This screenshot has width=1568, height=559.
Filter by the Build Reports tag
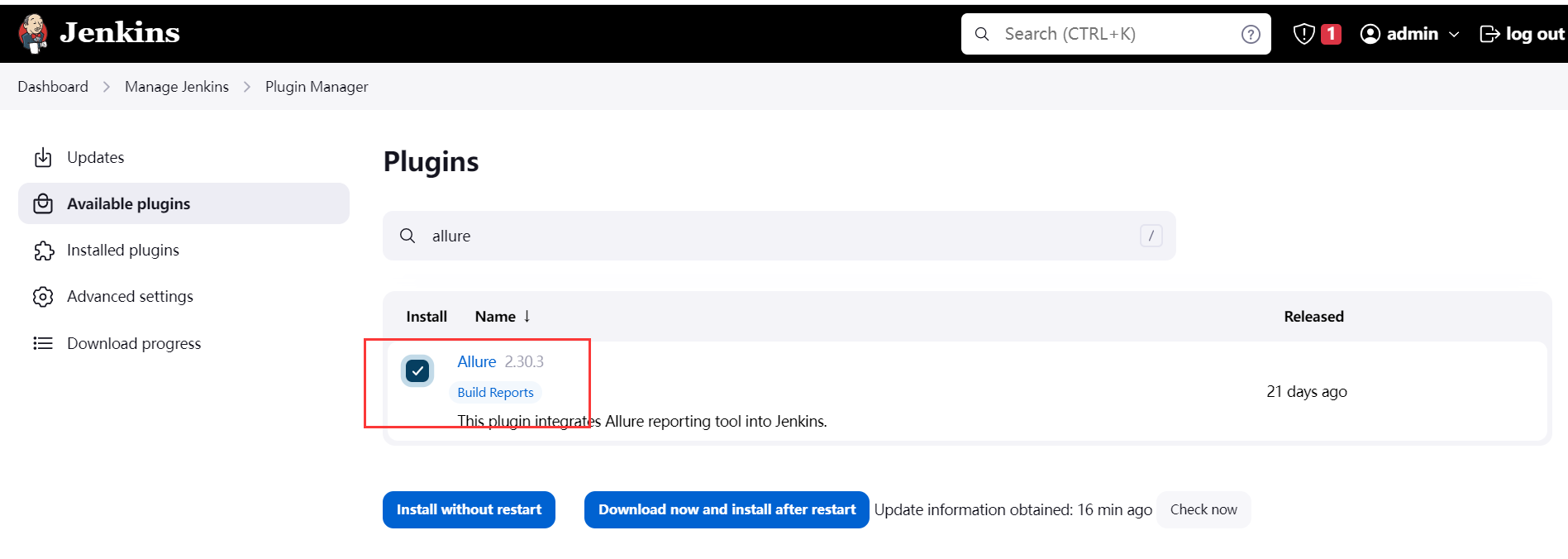pyautogui.click(x=495, y=392)
